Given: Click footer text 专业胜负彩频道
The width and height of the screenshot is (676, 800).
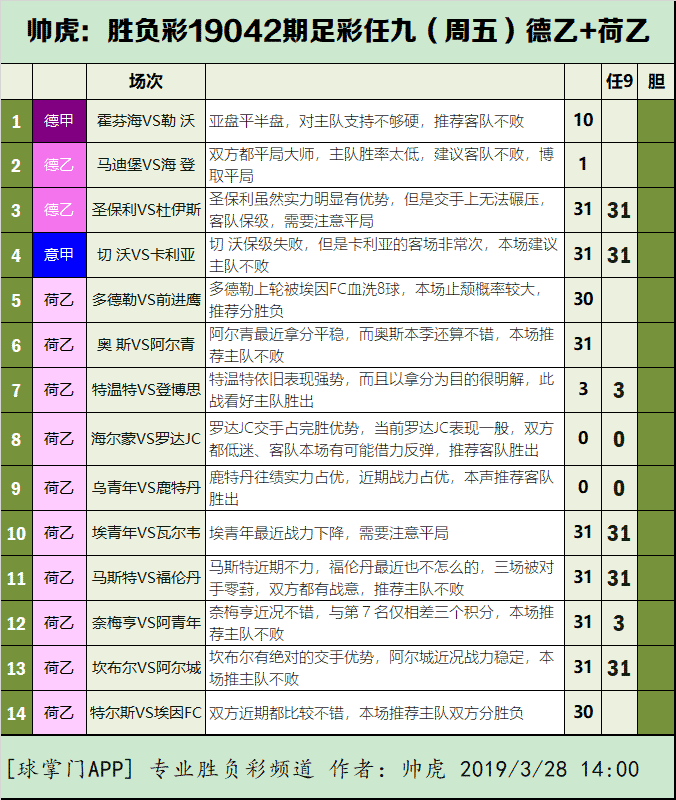Looking at the screenshot, I should (x=231, y=769).
